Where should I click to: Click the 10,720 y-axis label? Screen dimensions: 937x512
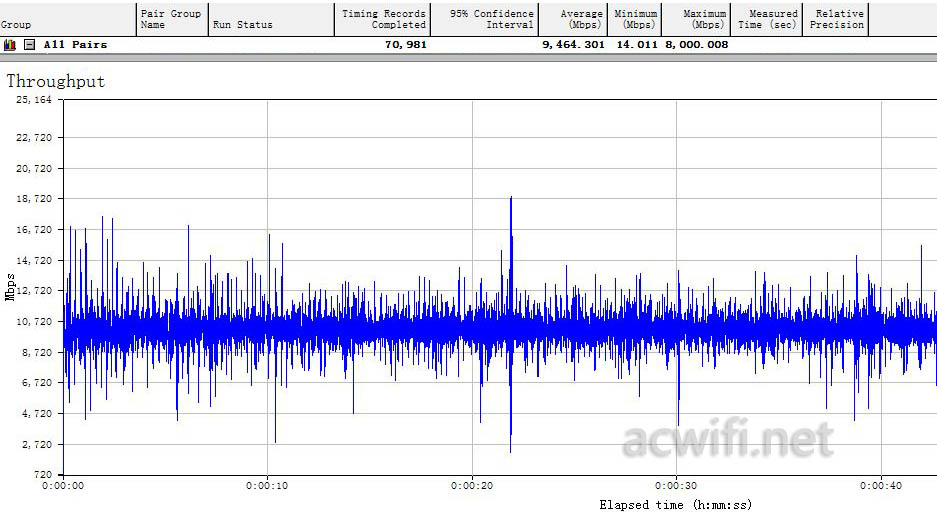pos(34,321)
